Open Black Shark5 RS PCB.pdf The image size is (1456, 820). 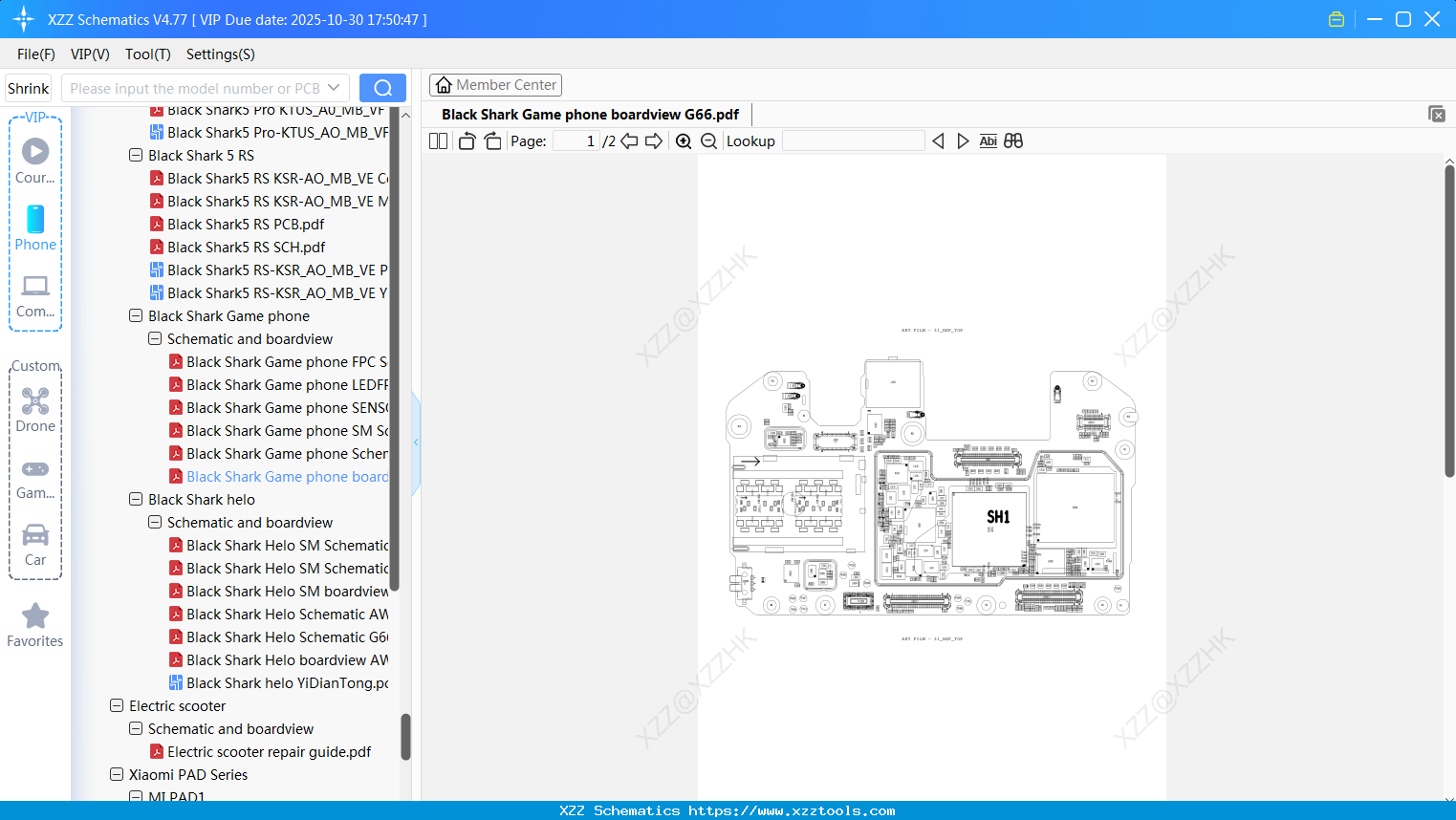(x=246, y=225)
